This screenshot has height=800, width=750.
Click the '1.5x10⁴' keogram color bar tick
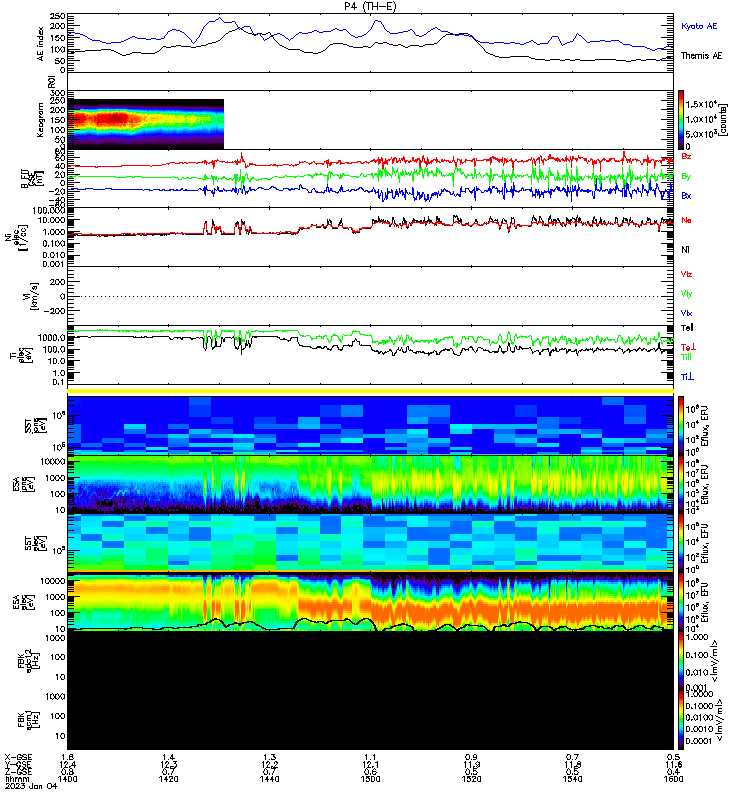pos(702,104)
